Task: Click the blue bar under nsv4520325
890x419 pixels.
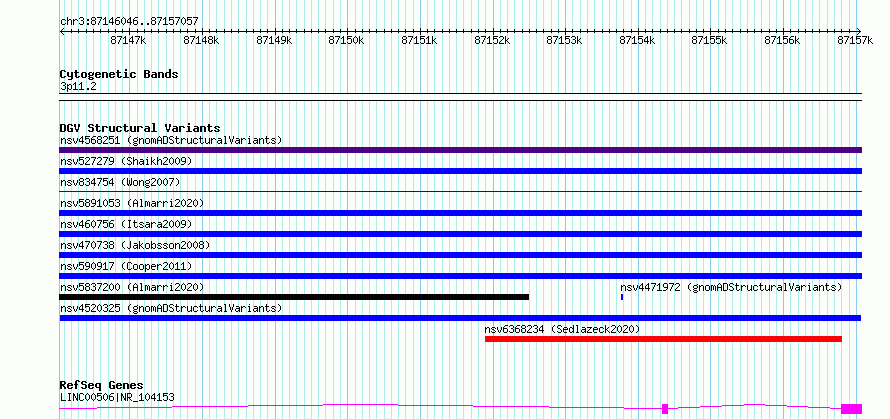Action: click(460, 318)
